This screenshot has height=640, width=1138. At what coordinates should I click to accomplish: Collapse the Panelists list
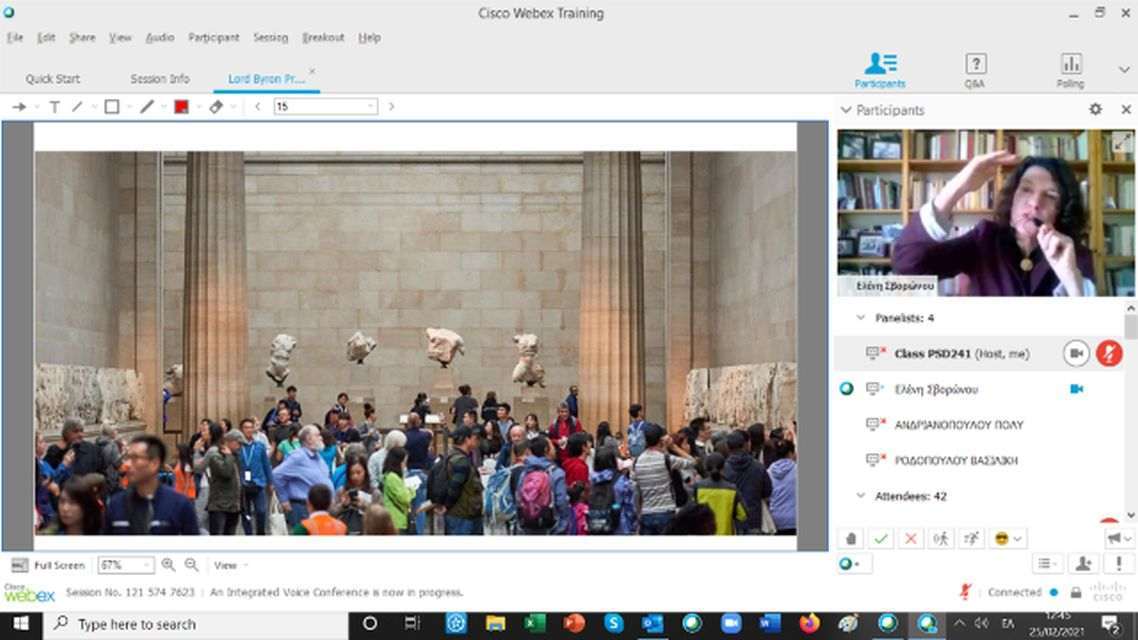click(860, 318)
